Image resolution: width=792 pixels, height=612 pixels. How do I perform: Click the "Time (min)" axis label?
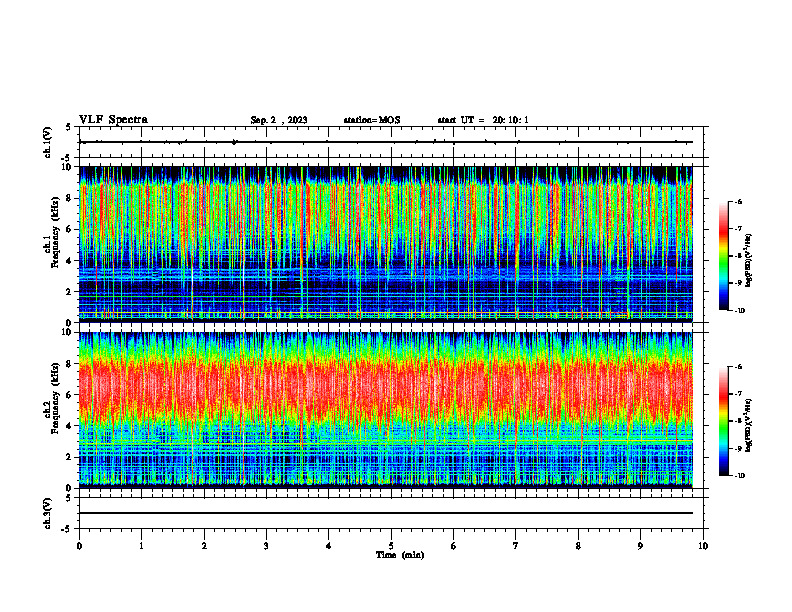click(400, 555)
